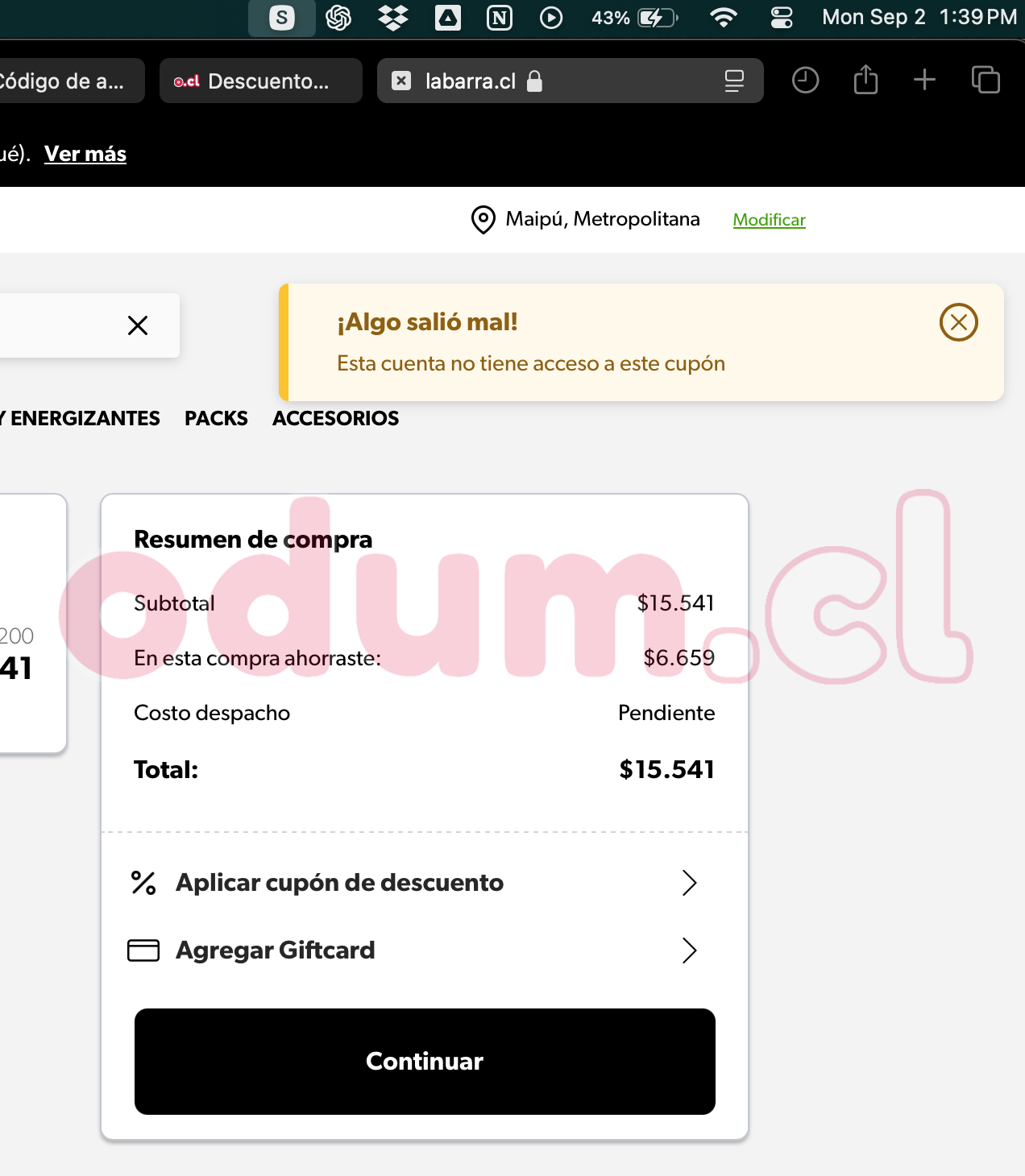The image size is (1025, 1176).
Task: Click the Safari share icon
Action: pyautogui.click(x=865, y=81)
